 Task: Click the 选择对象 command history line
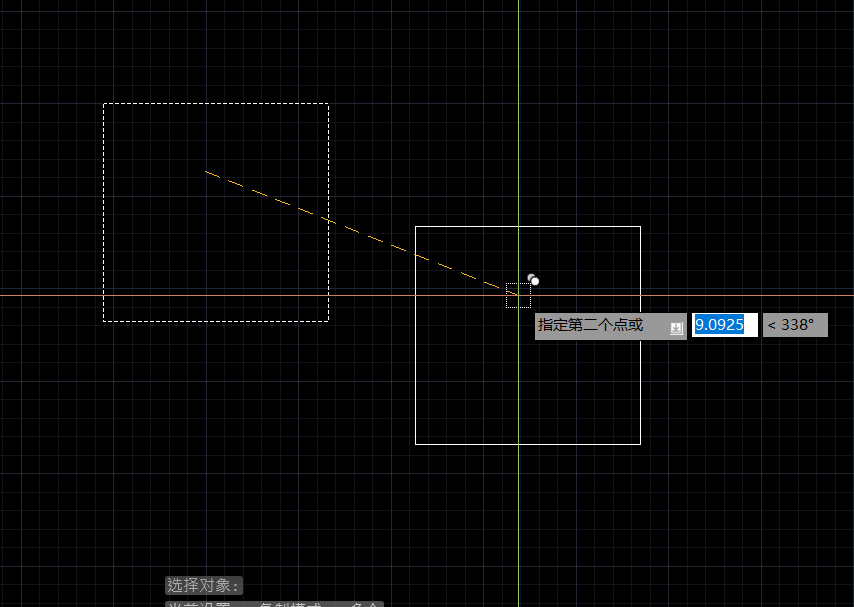point(204,586)
